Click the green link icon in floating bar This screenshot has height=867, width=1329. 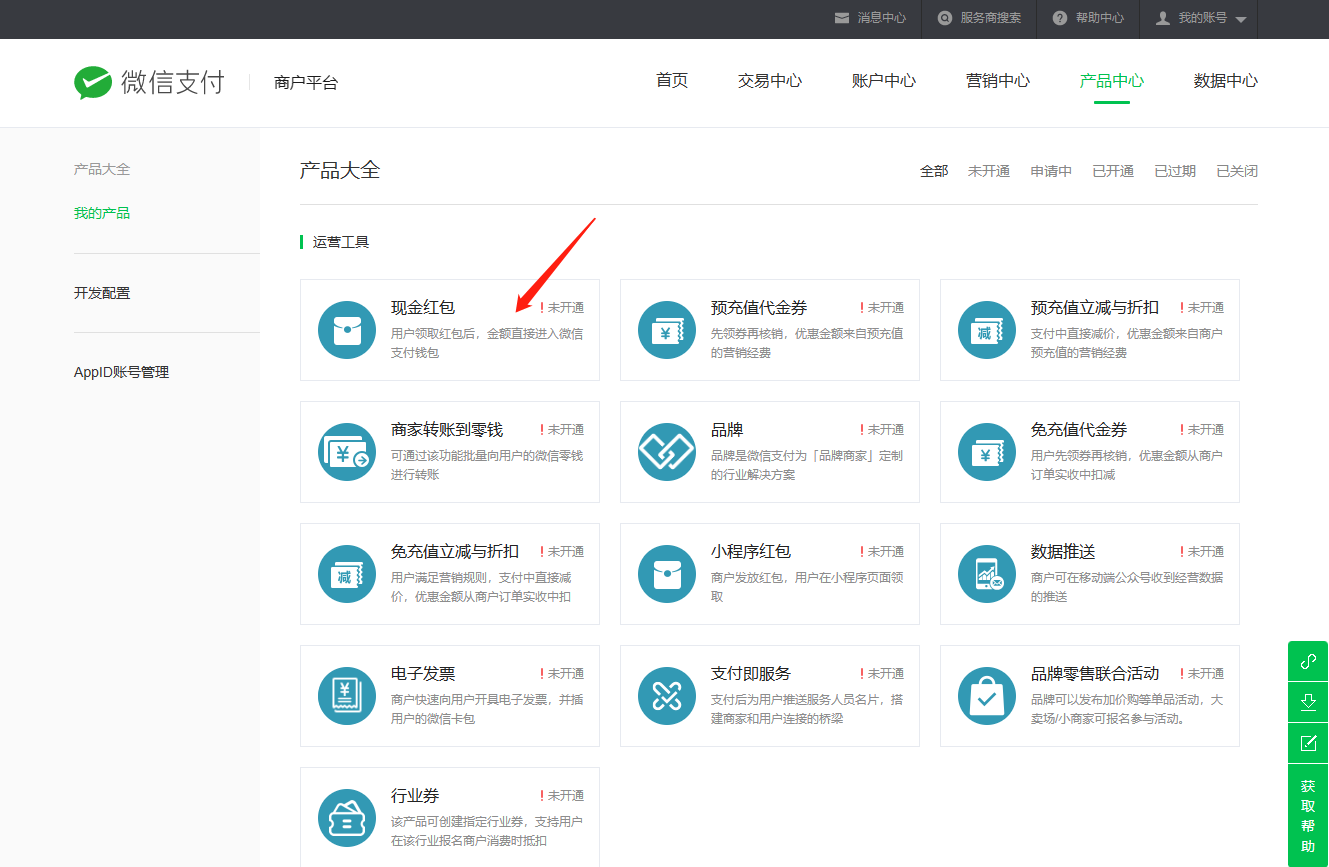point(1308,661)
